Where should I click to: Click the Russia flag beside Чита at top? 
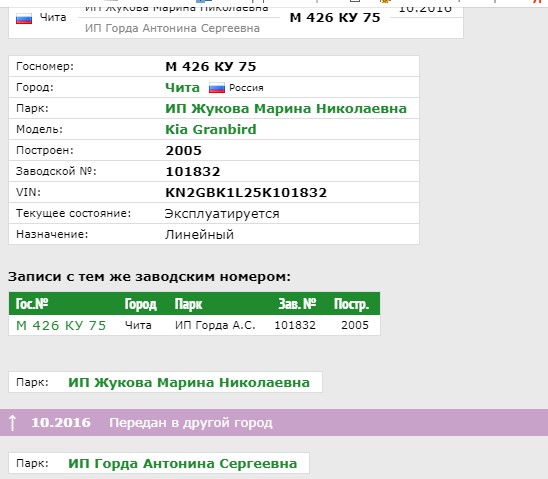pyautogui.click(x=24, y=19)
